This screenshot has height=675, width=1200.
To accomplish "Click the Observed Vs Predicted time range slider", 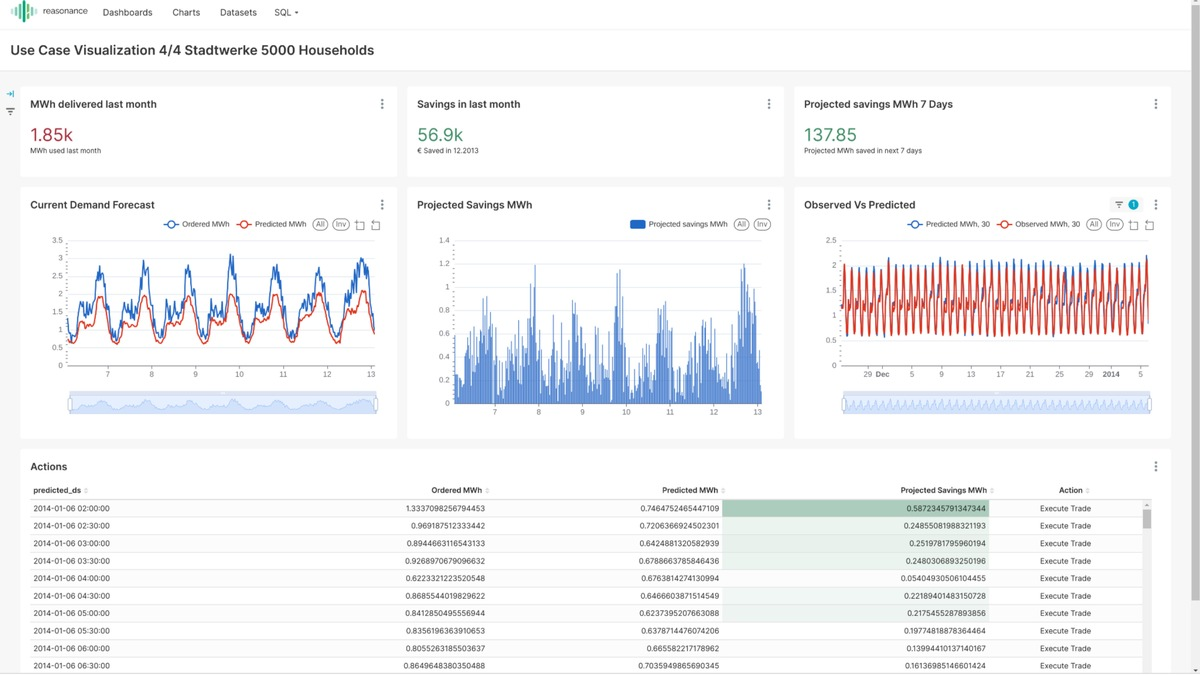I will [996, 404].
